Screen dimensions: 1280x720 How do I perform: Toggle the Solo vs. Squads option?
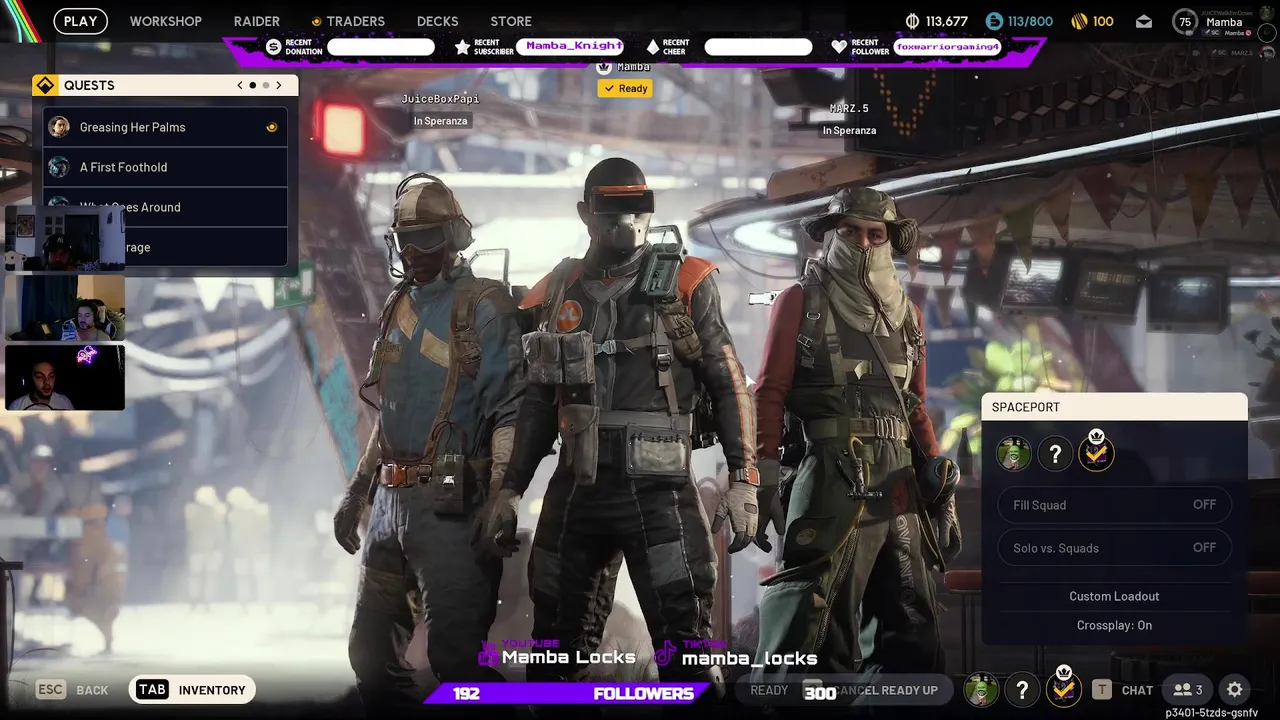[x=1115, y=548]
